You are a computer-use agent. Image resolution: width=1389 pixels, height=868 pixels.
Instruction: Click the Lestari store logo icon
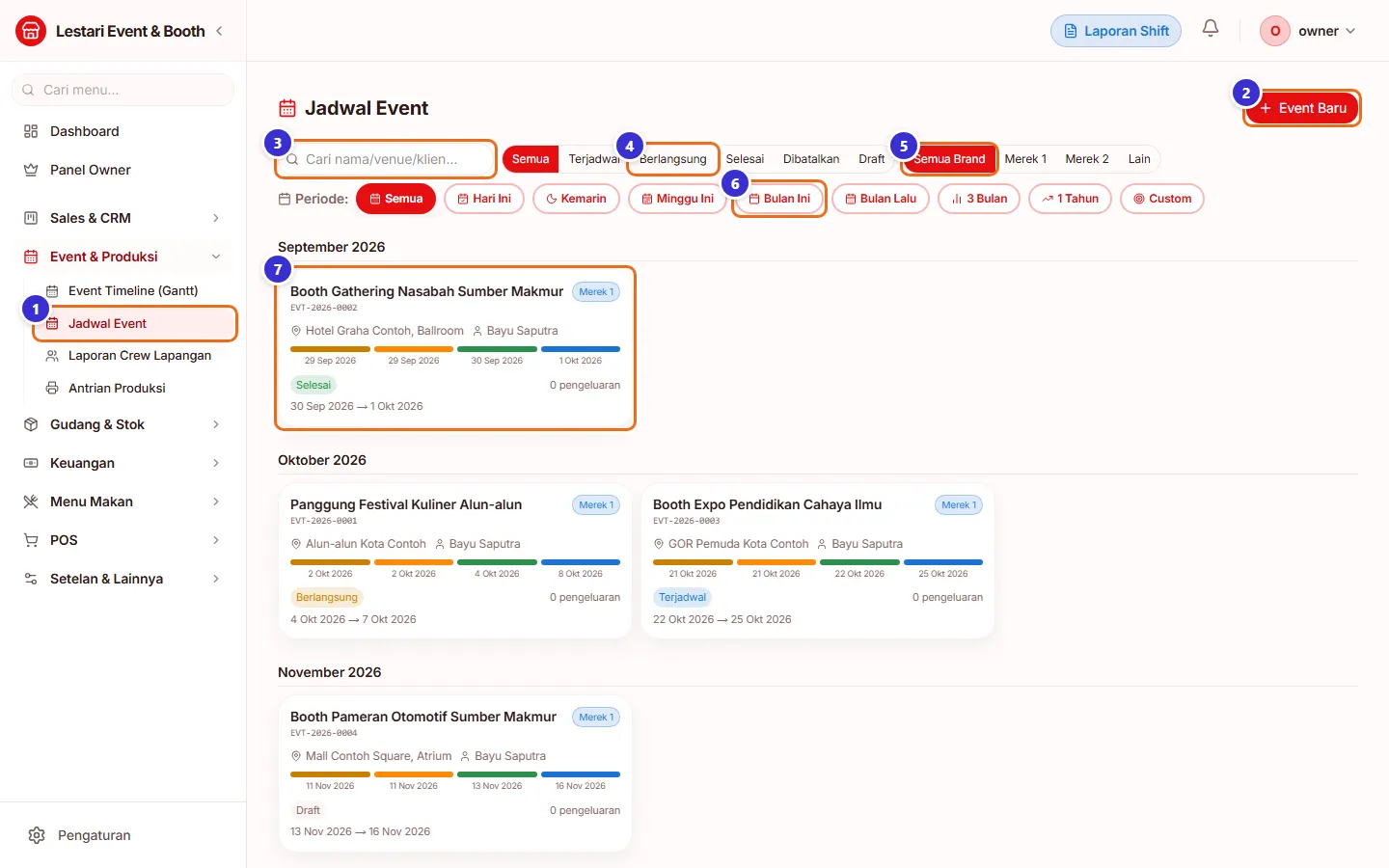click(31, 31)
